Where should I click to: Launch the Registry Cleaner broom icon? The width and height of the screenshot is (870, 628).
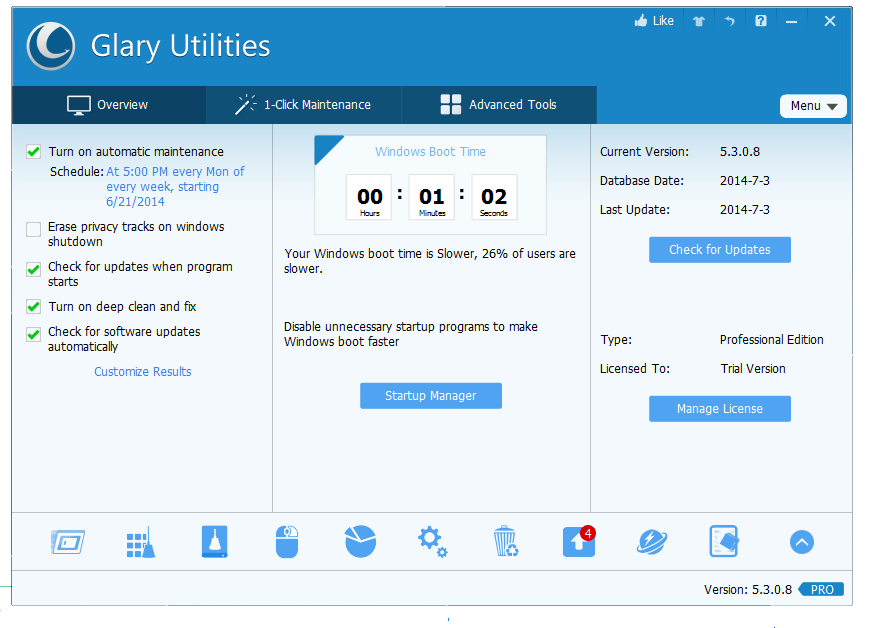(x=140, y=542)
